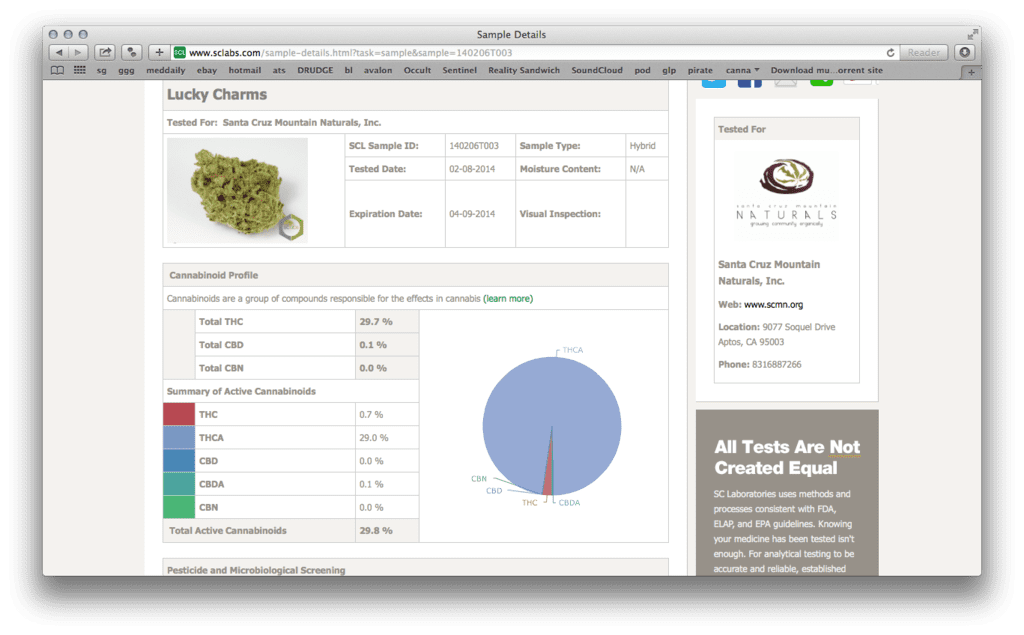Click the 'Lucky Charms' sample heading
This screenshot has height=635, width=1024.
217,95
